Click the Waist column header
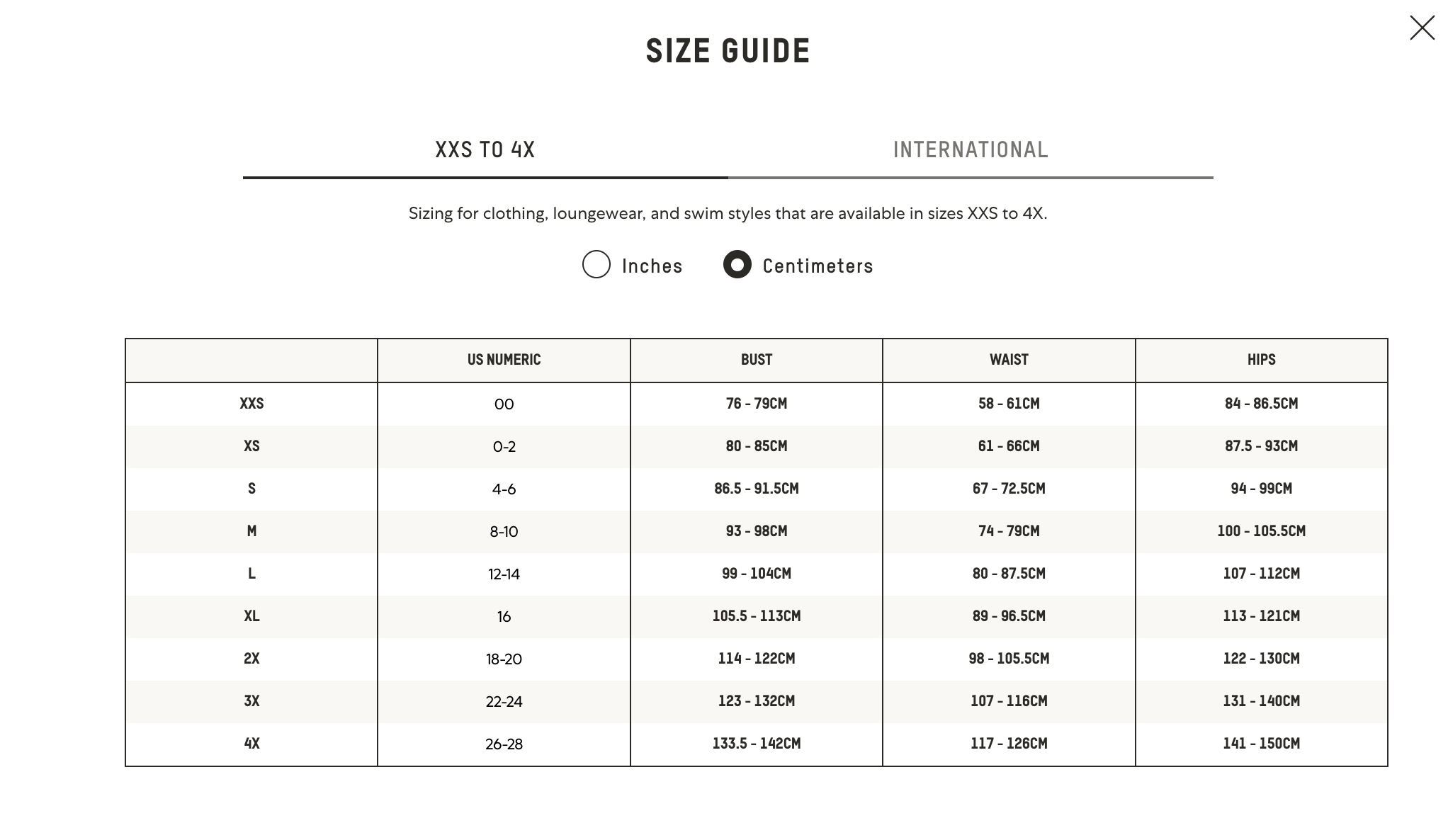Image resolution: width=1448 pixels, height=840 pixels. pyautogui.click(x=1008, y=360)
